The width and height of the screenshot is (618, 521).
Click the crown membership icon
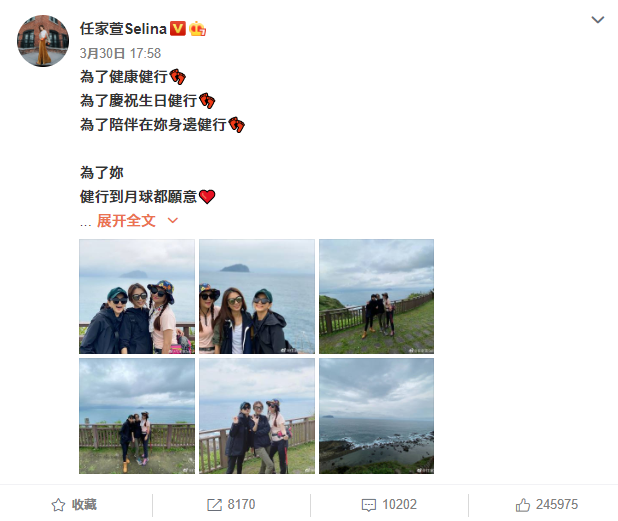click(x=197, y=29)
